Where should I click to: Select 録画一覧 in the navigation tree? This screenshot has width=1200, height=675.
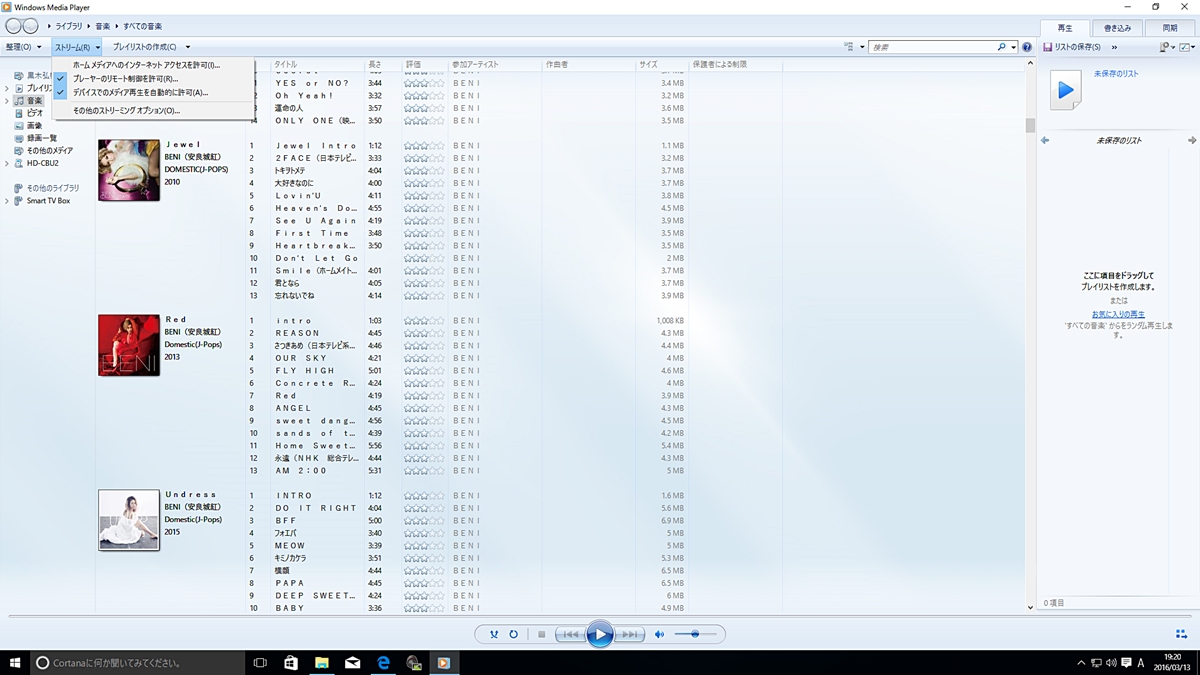click(42, 138)
